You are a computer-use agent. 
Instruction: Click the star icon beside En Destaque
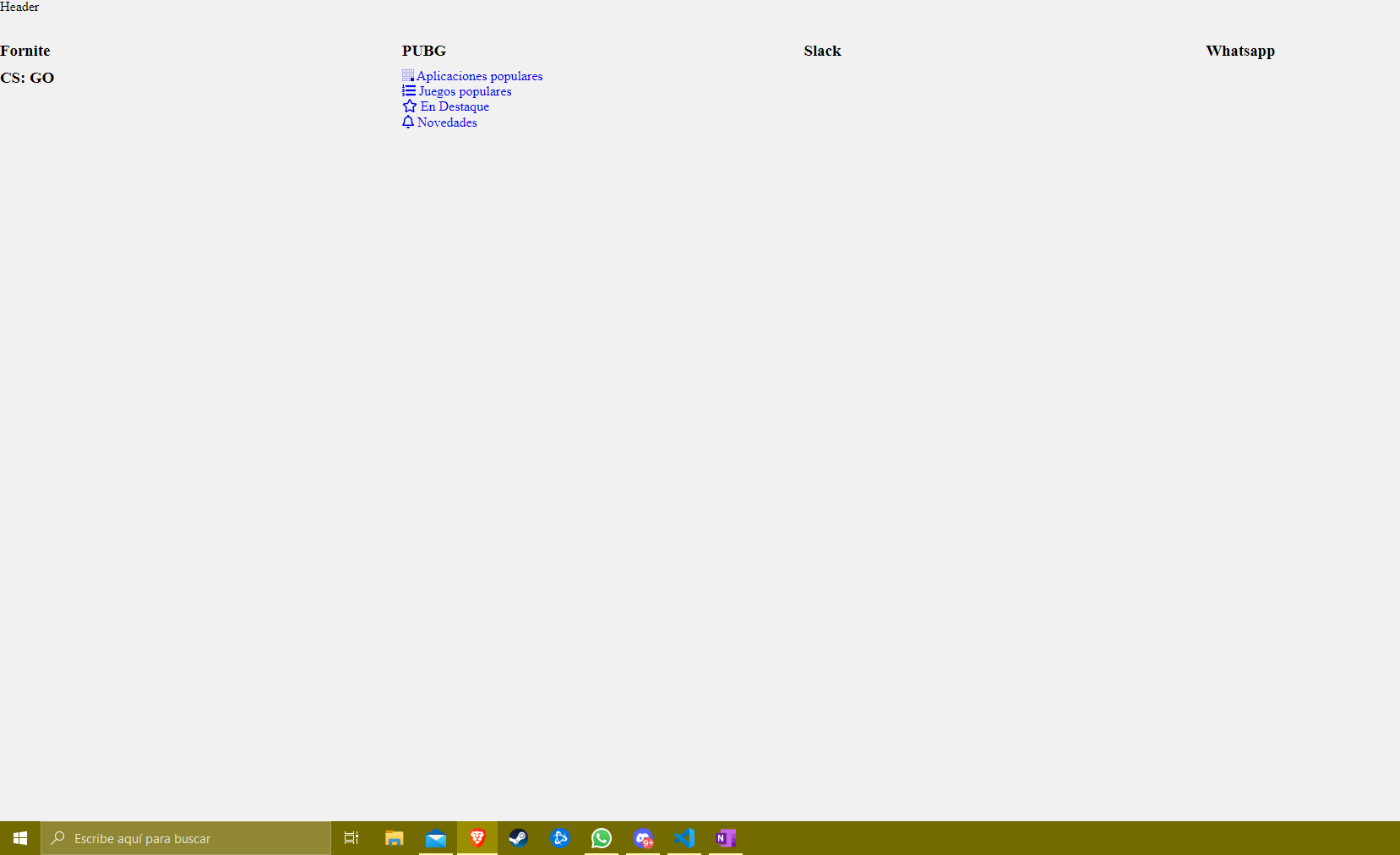coord(410,106)
